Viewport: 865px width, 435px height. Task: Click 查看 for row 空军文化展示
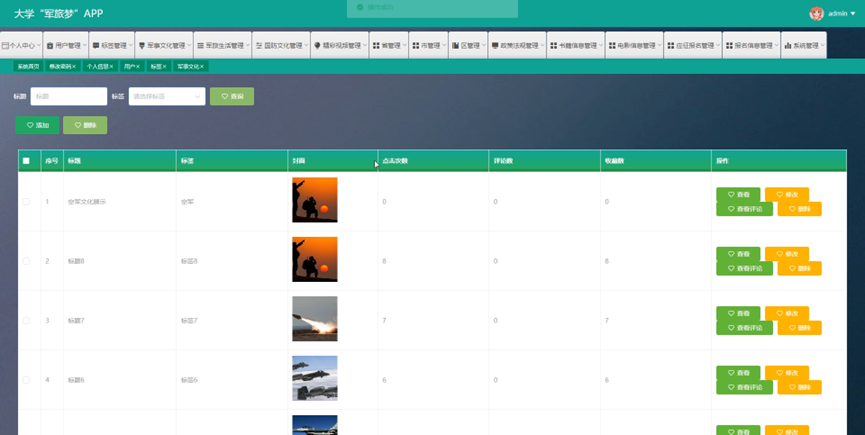[738, 195]
